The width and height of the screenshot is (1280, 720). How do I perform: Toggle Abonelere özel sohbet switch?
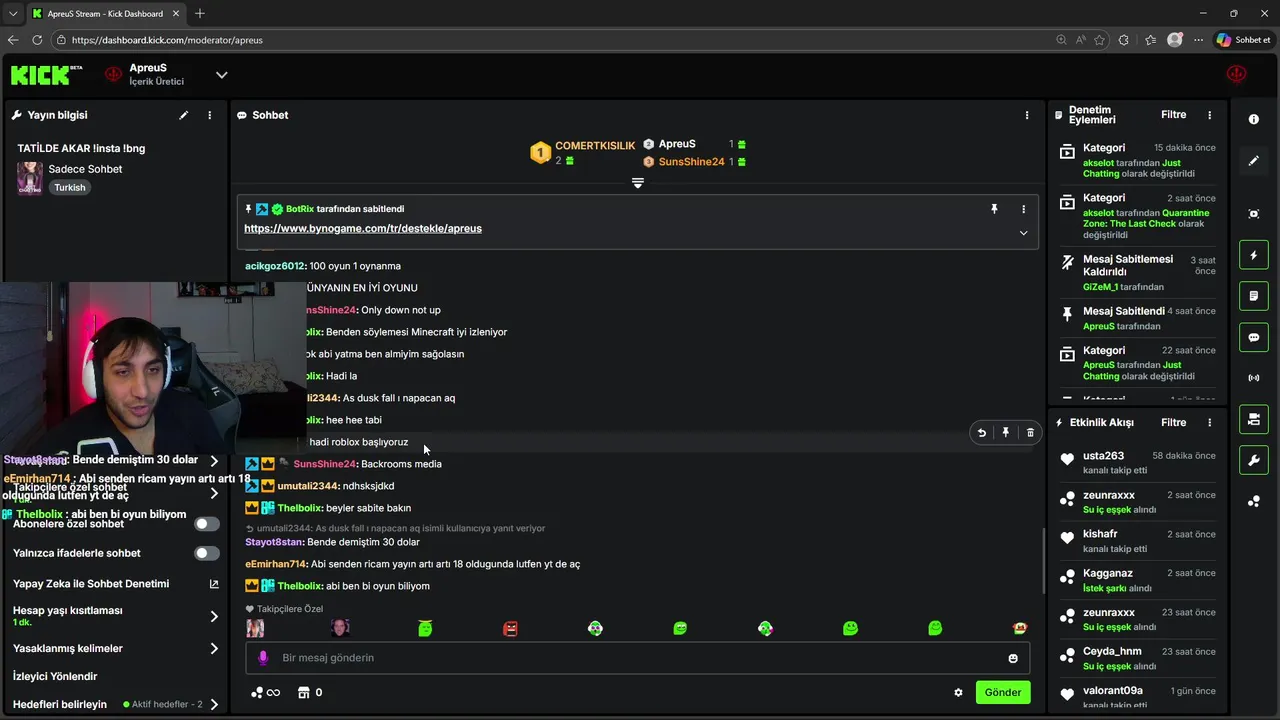tap(207, 524)
